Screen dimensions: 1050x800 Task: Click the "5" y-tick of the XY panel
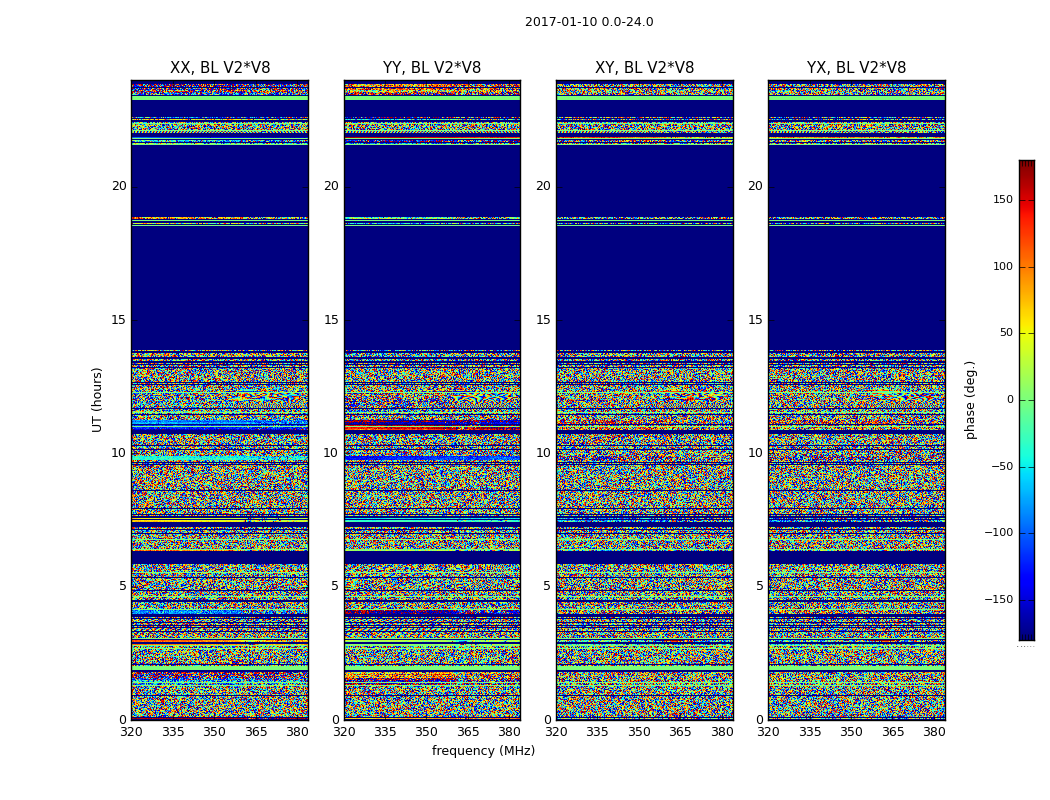[x=547, y=586]
